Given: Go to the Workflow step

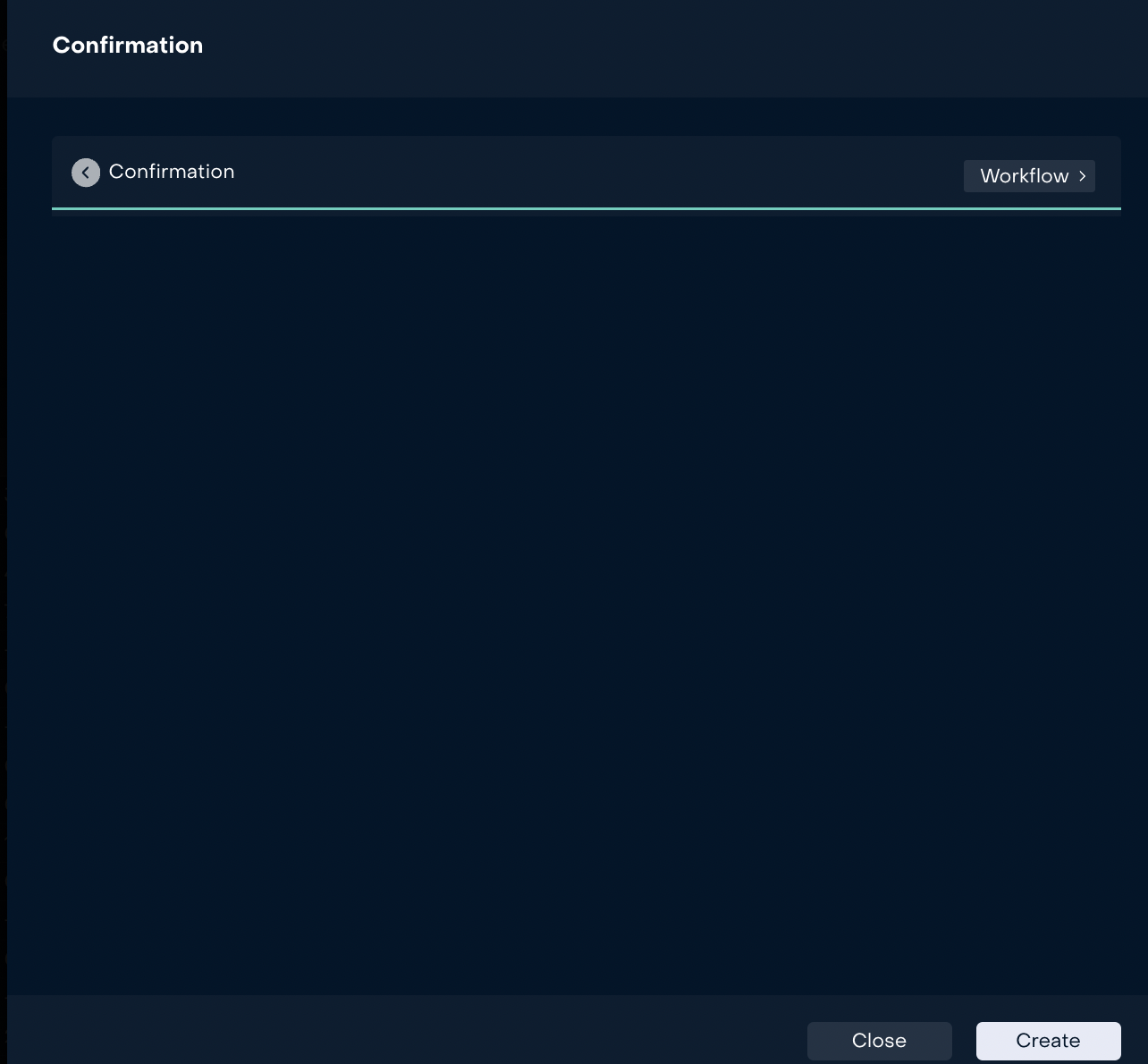Looking at the screenshot, I should click(1028, 176).
